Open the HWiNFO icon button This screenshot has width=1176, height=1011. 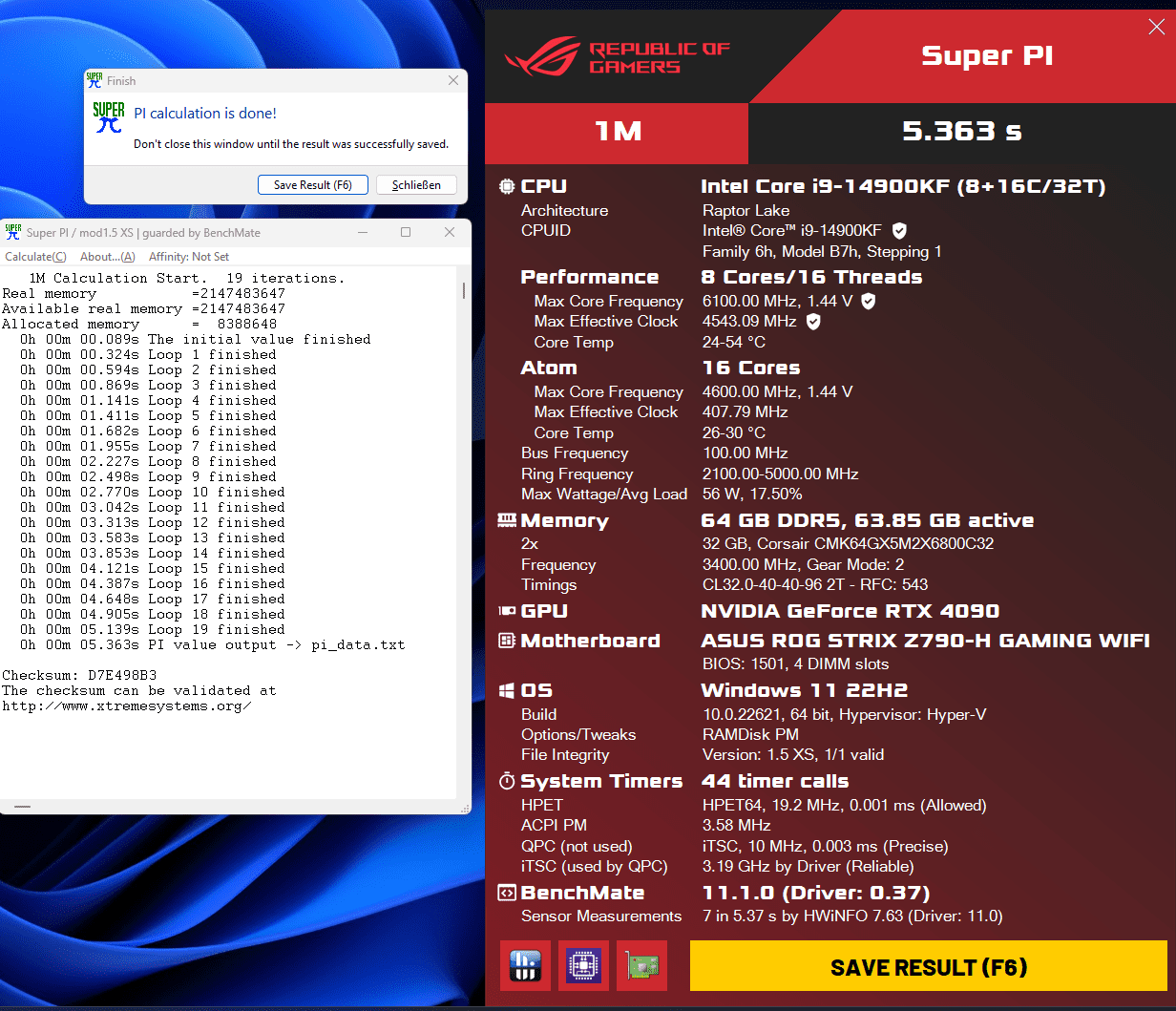coord(525,966)
